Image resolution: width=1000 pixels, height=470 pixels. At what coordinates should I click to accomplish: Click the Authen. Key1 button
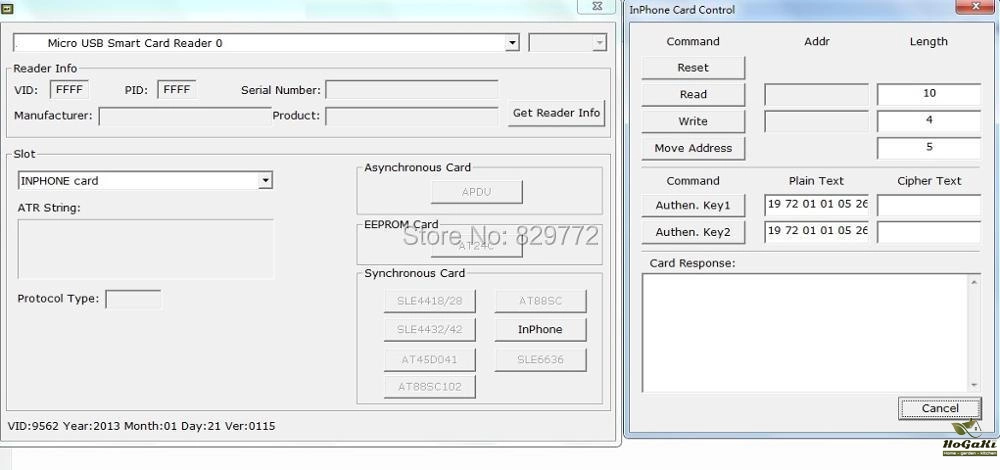(x=693, y=206)
